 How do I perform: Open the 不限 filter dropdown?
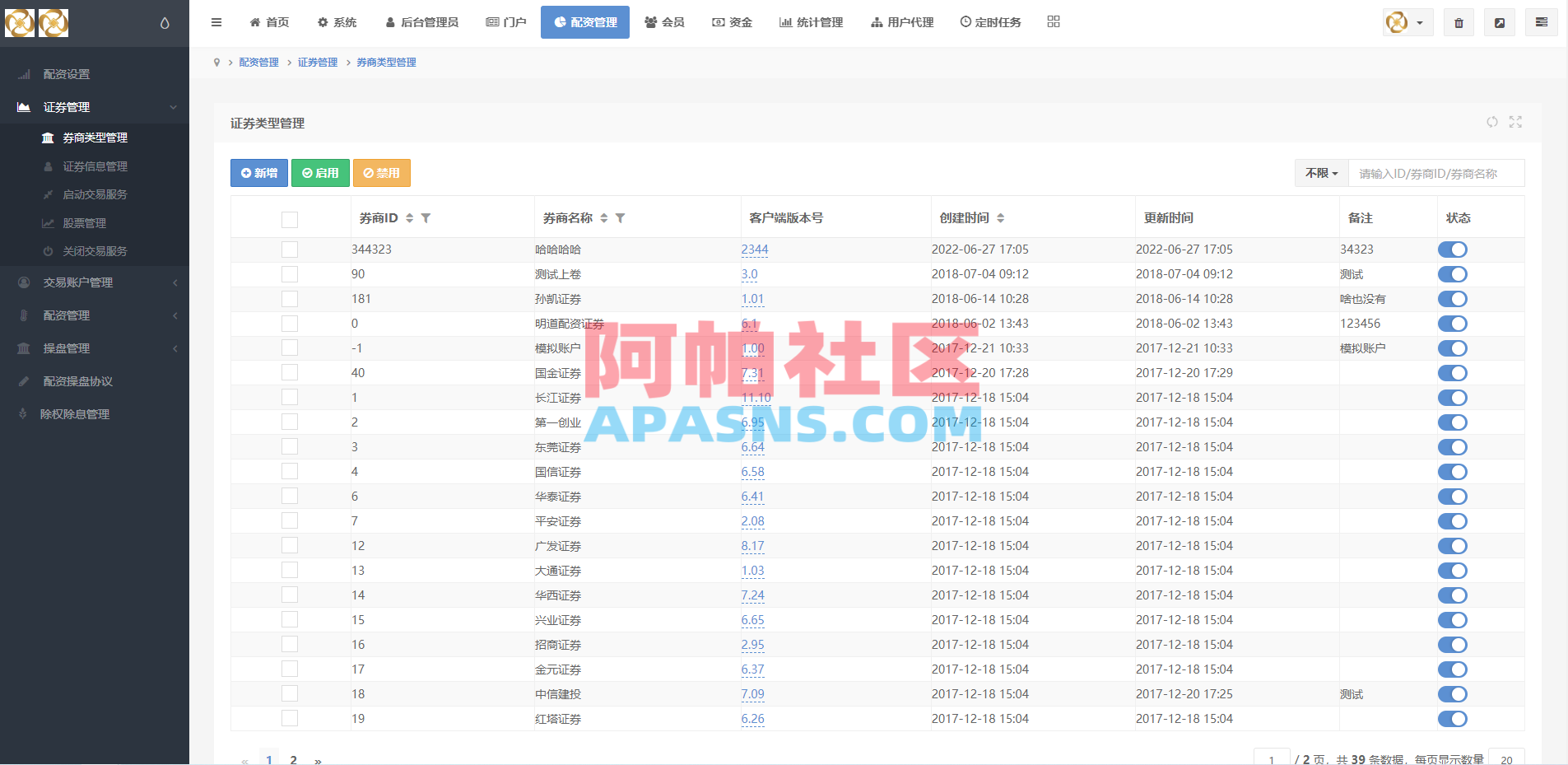click(x=1321, y=173)
